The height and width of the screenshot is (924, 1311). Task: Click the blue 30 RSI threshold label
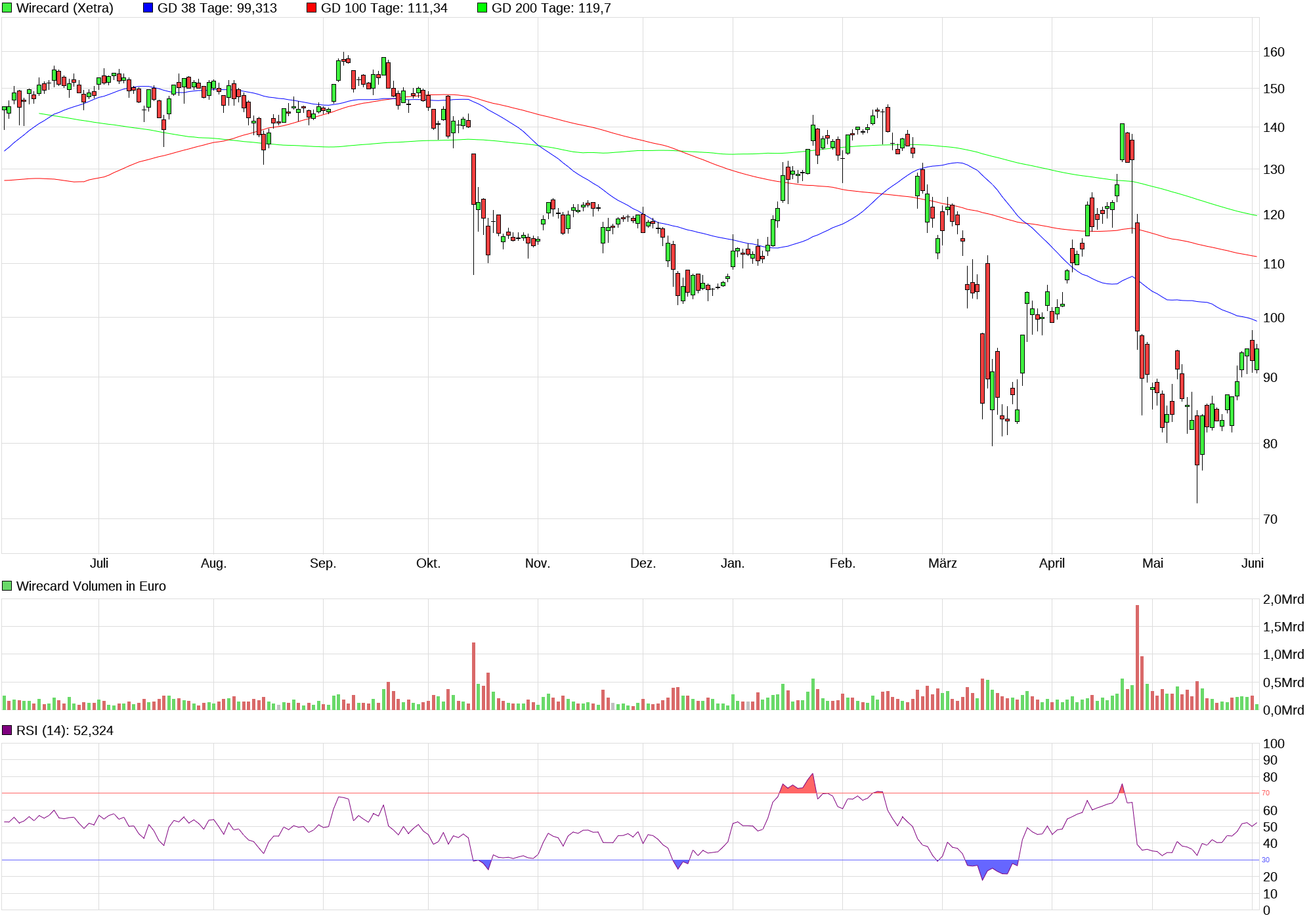coord(1266,860)
